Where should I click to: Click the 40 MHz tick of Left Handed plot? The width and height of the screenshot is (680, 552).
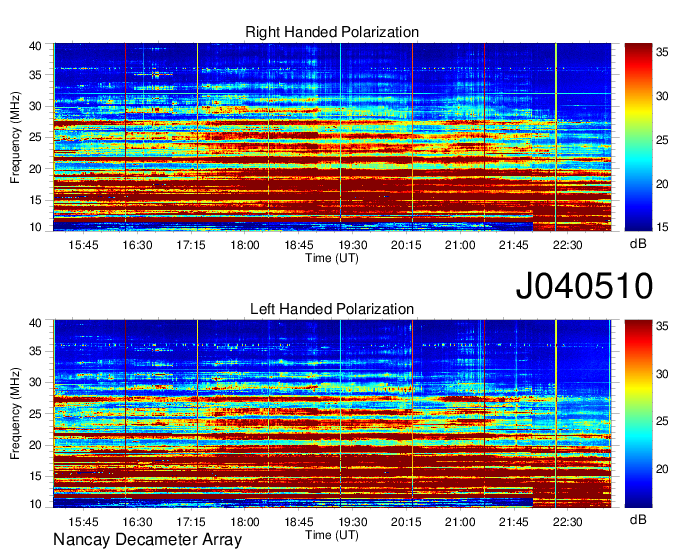35,323
